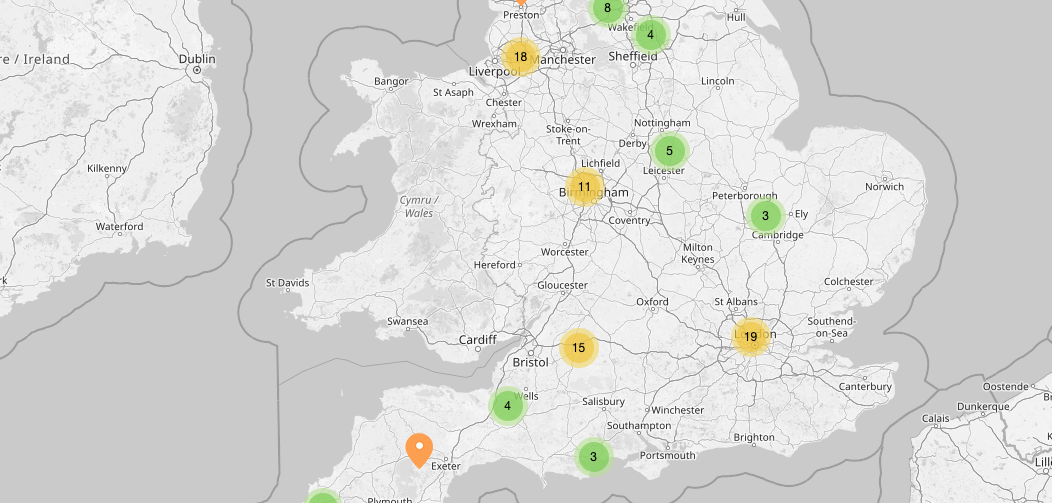Click the Swansea city label
1052x503 pixels.
(x=407, y=322)
